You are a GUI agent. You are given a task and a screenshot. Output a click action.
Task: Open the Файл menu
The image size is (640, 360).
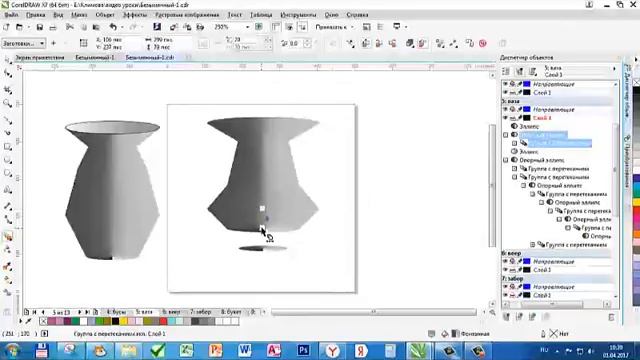point(11,15)
